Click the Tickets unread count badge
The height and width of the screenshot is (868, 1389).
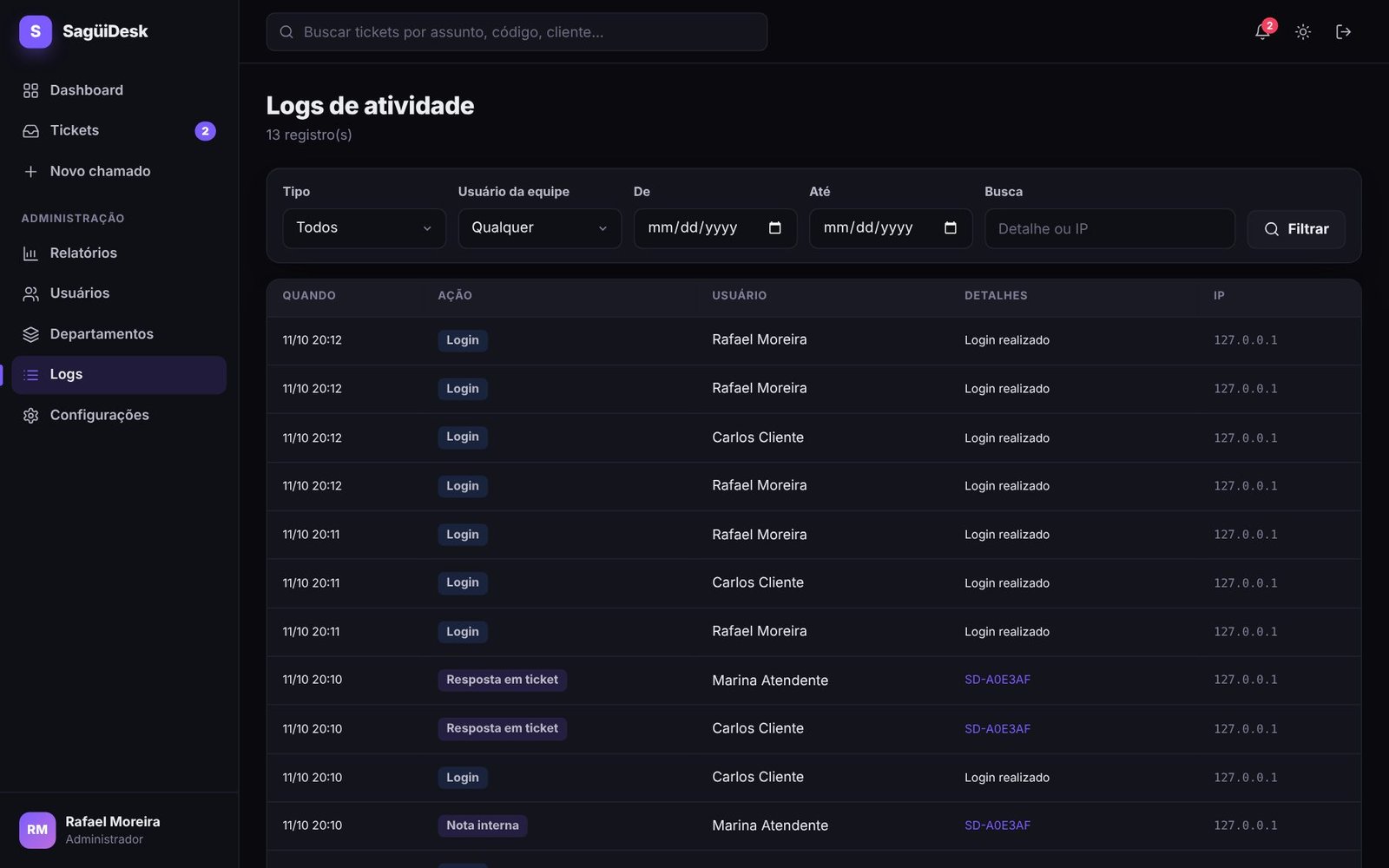tap(205, 131)
